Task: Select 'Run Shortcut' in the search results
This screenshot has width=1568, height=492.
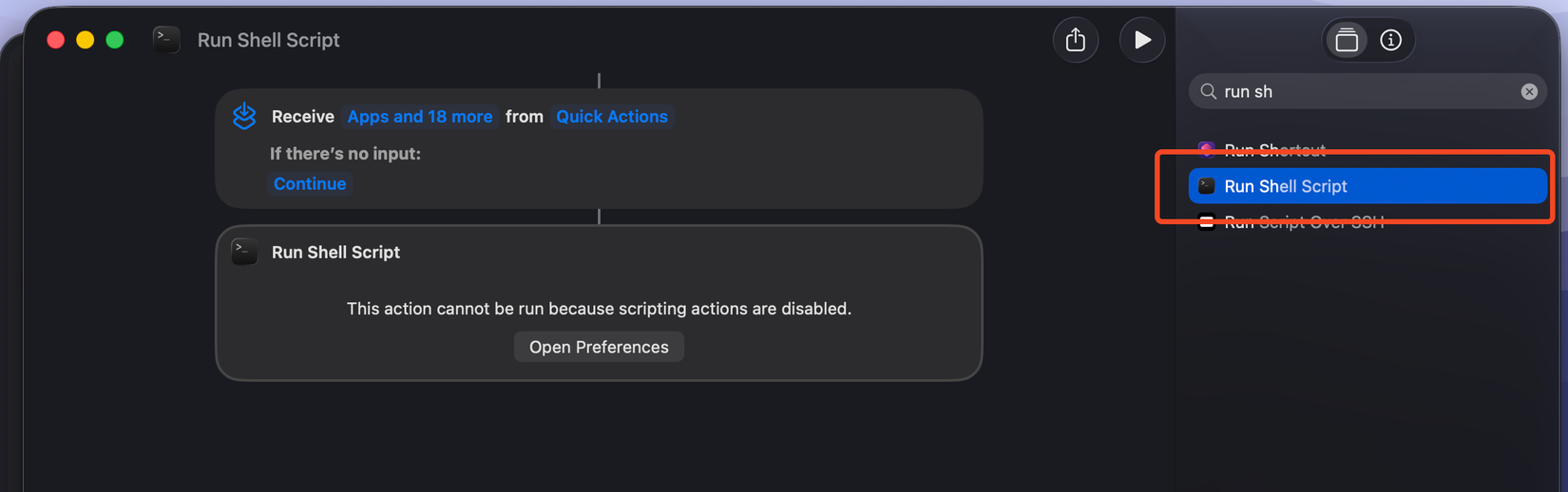Action: [x=1274, y=149]
